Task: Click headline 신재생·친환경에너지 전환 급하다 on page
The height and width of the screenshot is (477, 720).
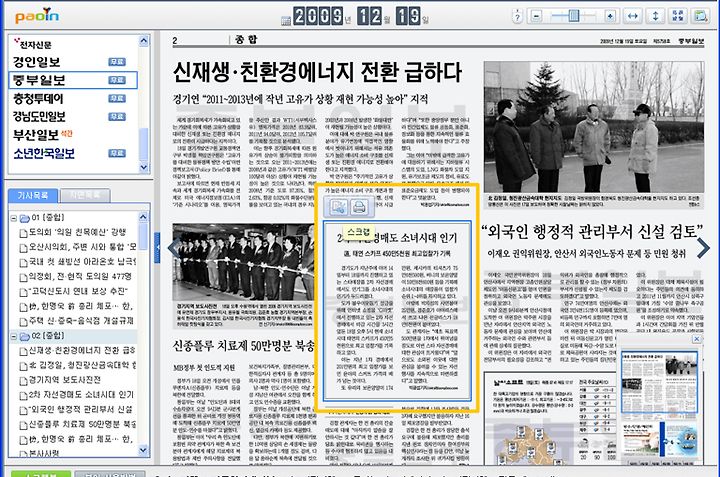Action: pyautogui.click(x=317, y=73)
